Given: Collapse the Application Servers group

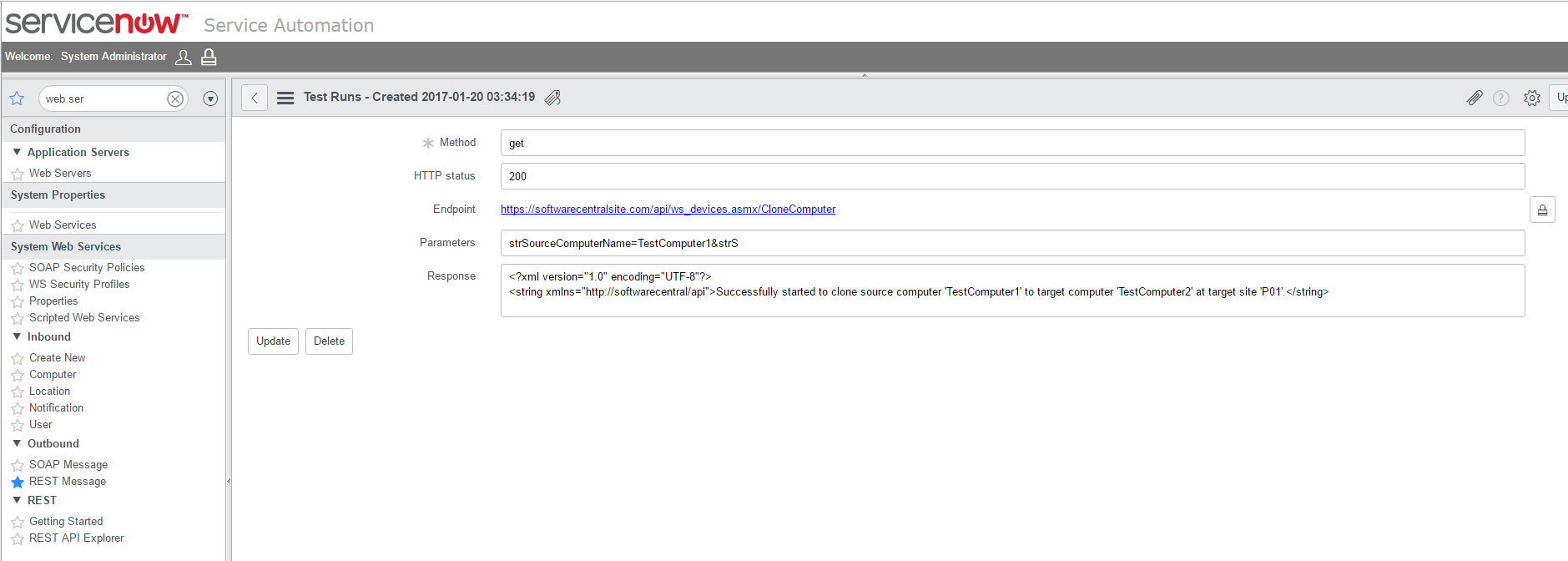Looking at the screenshot, I should tap(17, 152).
